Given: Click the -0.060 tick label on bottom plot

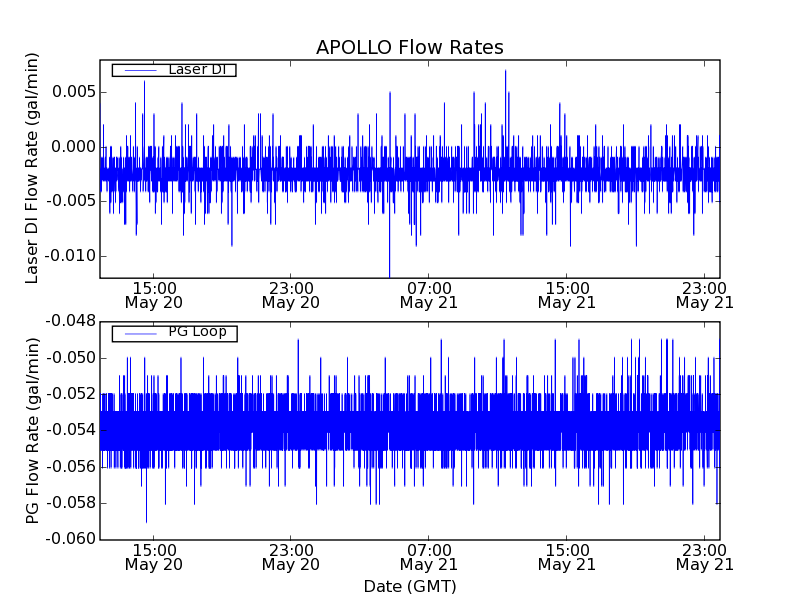Looking at the screenshot, I should (68, 539).
